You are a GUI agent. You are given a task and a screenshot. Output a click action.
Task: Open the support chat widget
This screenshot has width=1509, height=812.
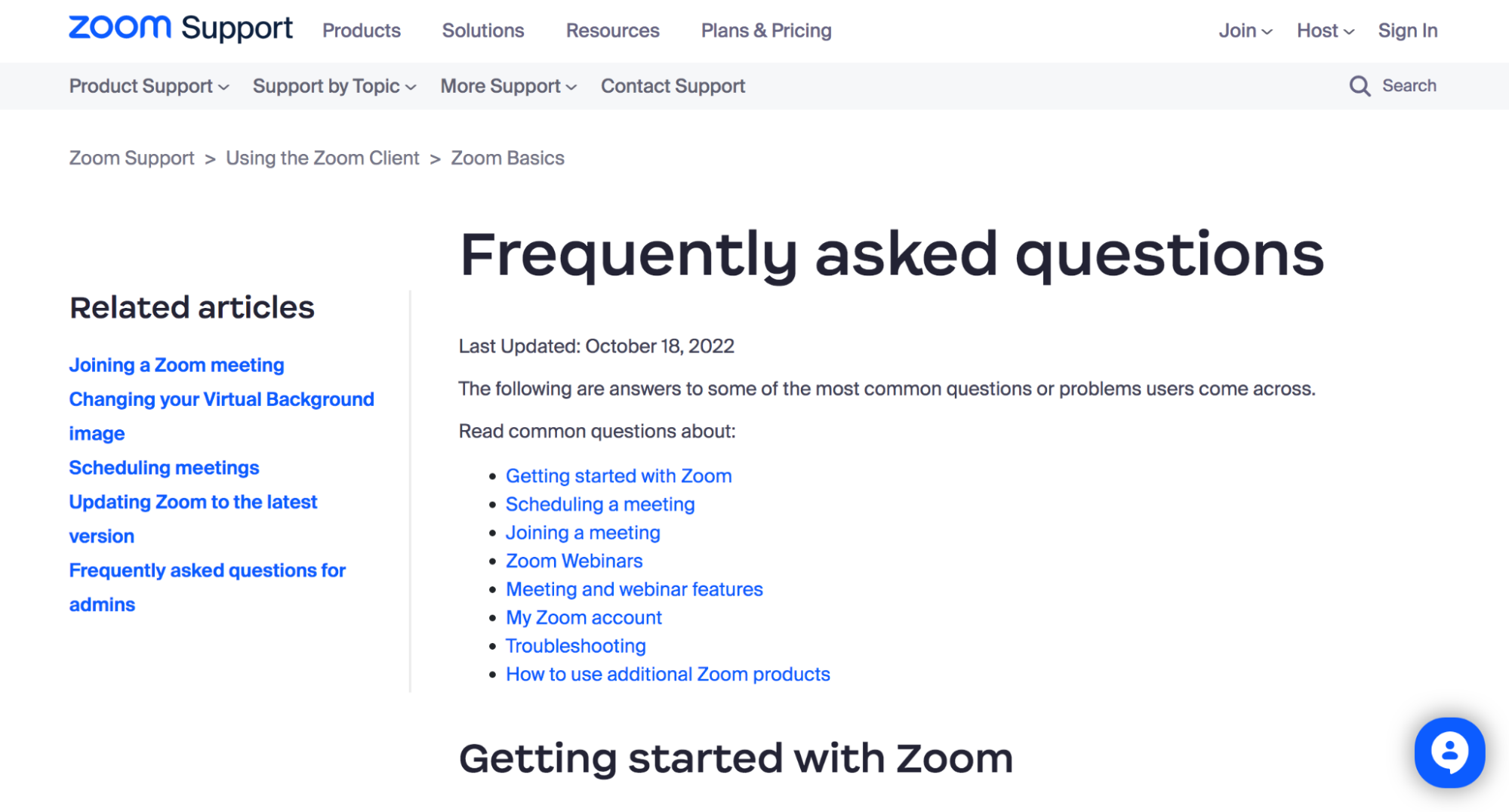point(1449,752)
